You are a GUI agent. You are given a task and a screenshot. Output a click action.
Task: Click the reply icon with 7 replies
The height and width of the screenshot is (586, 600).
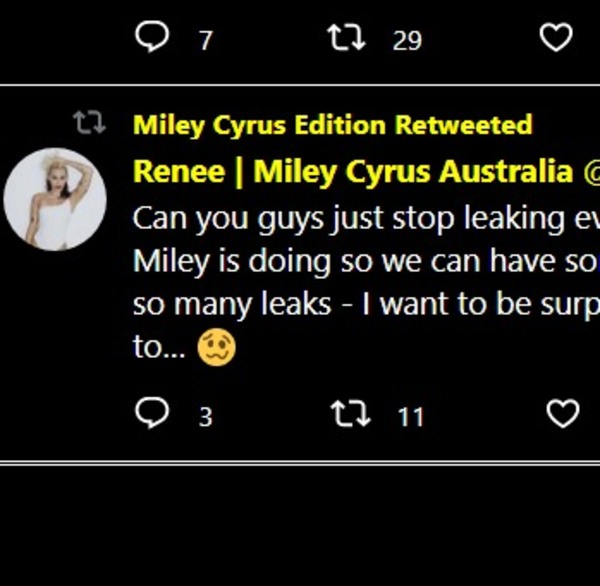150,39
